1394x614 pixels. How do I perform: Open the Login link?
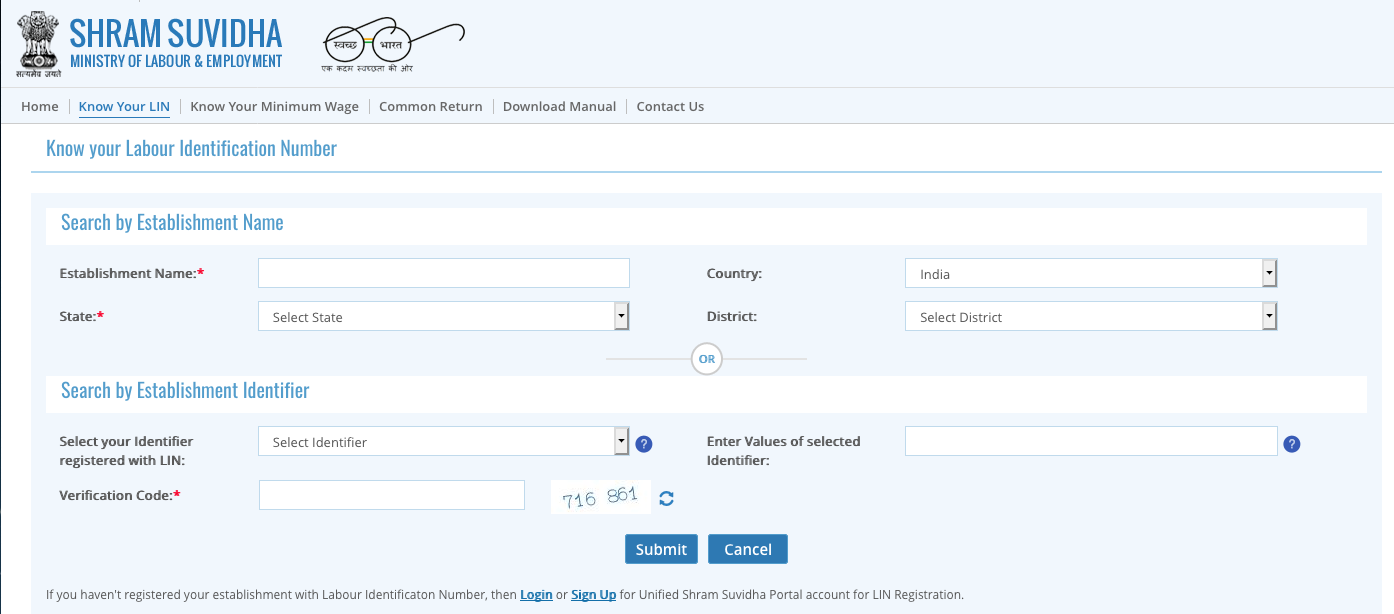536,594
